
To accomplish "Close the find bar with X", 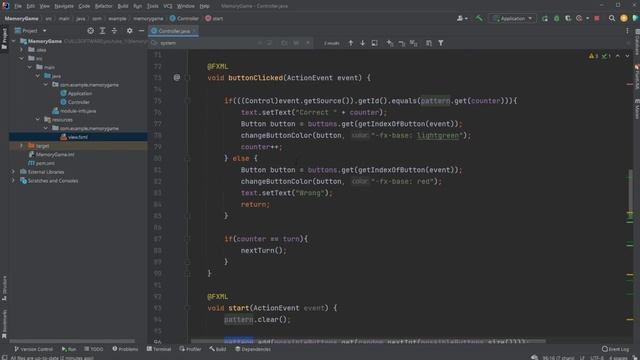I will (x=628, y=43).
